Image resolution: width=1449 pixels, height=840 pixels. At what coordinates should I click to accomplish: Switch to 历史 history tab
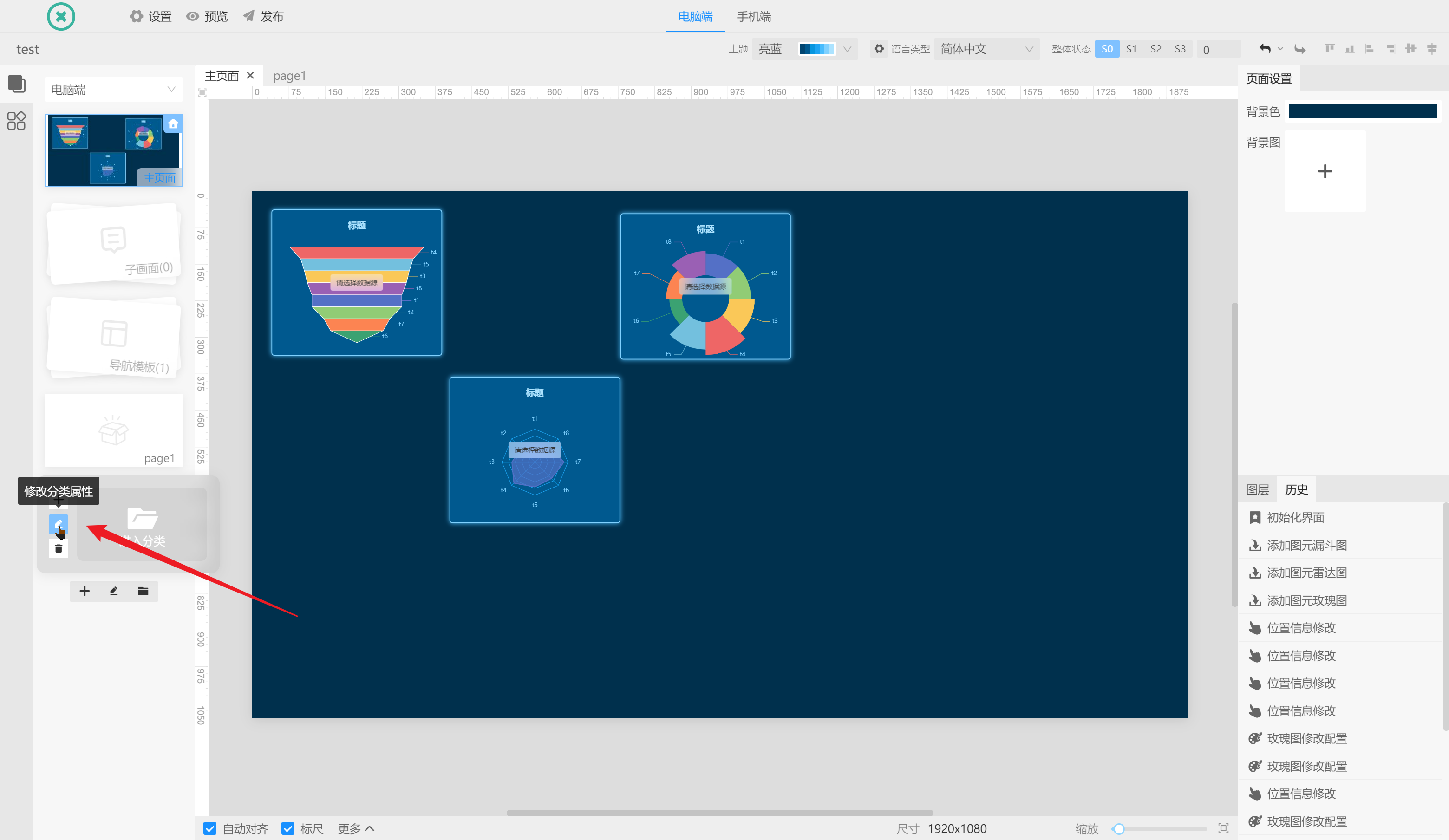tap(1296, 489)
